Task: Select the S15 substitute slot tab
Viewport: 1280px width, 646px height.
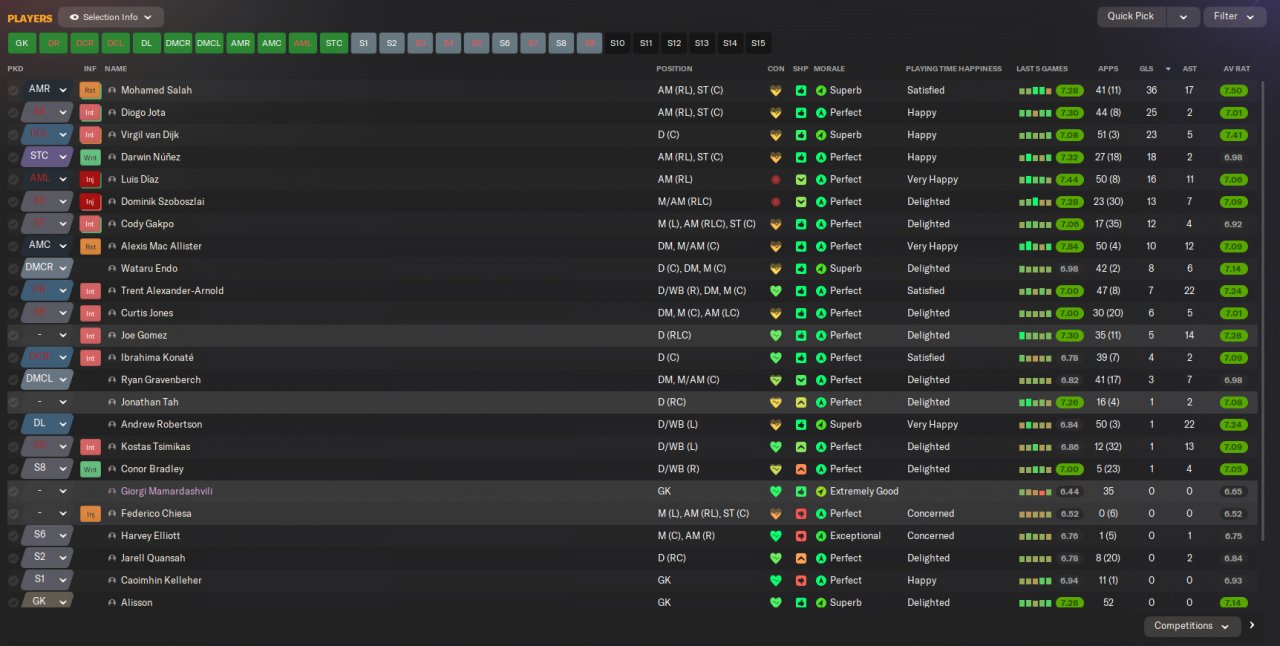Action: 758,43
